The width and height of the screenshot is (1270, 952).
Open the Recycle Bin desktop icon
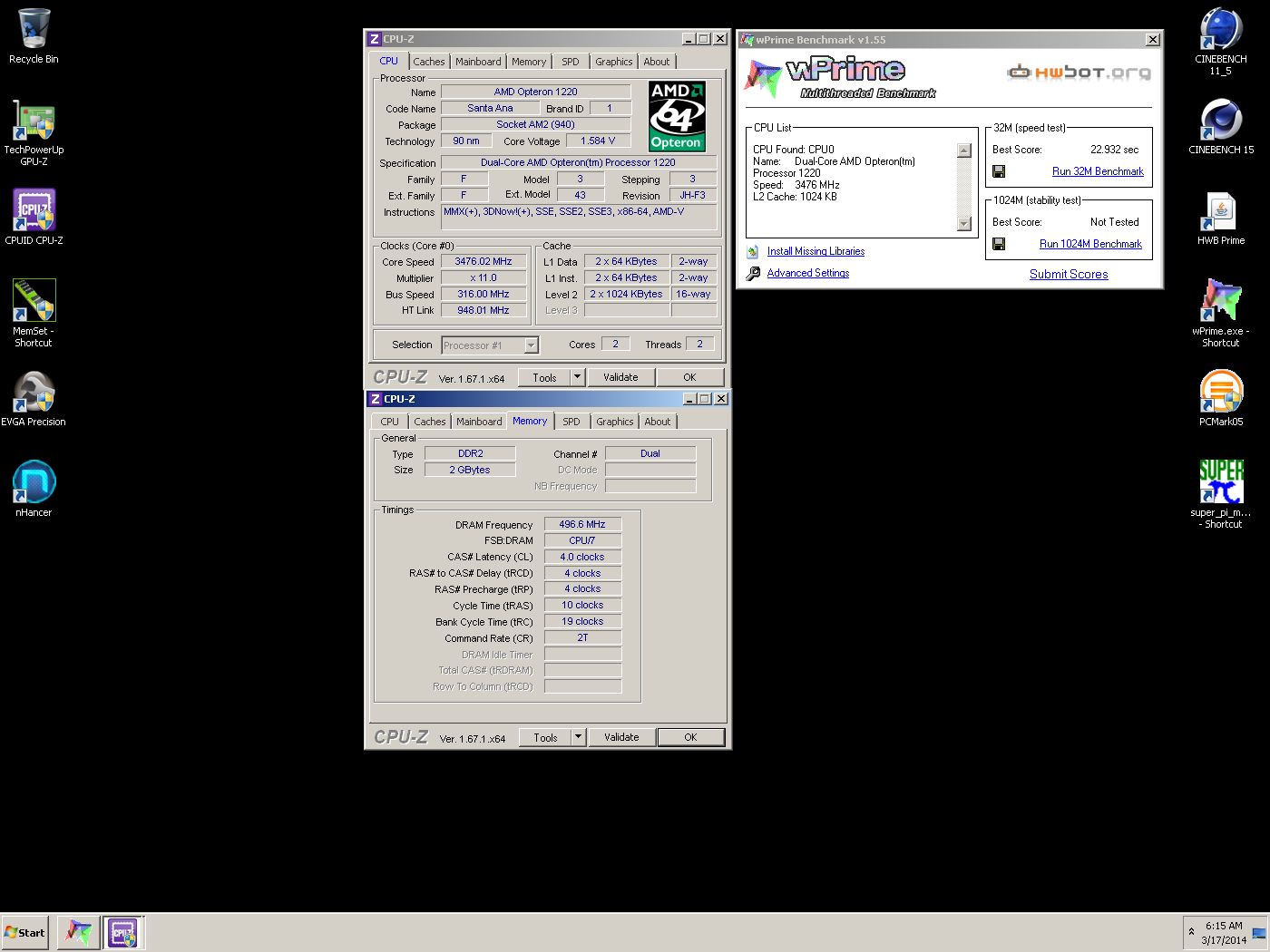(x=34, y=36)
